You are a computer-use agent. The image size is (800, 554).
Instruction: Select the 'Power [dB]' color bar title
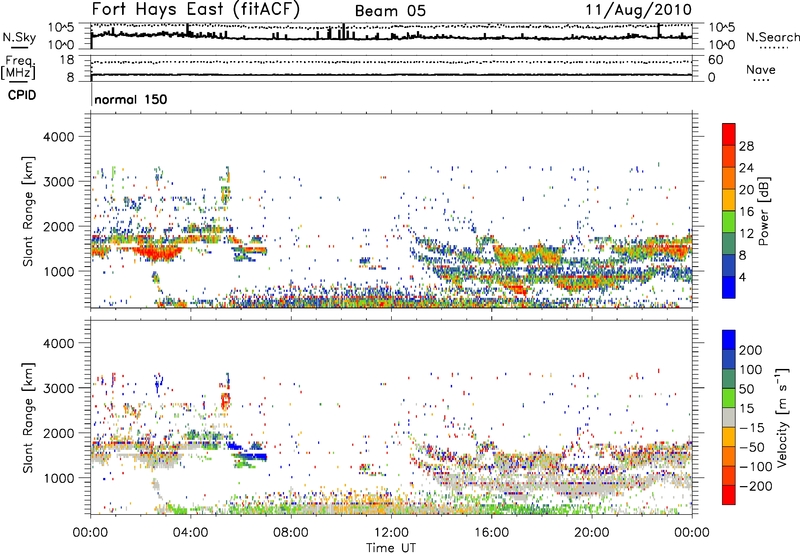click(x=764, y=211)
